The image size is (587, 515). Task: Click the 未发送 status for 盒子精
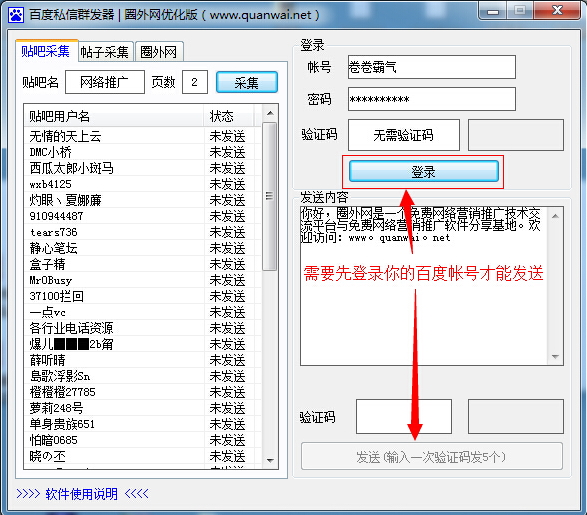coord(227,264)
